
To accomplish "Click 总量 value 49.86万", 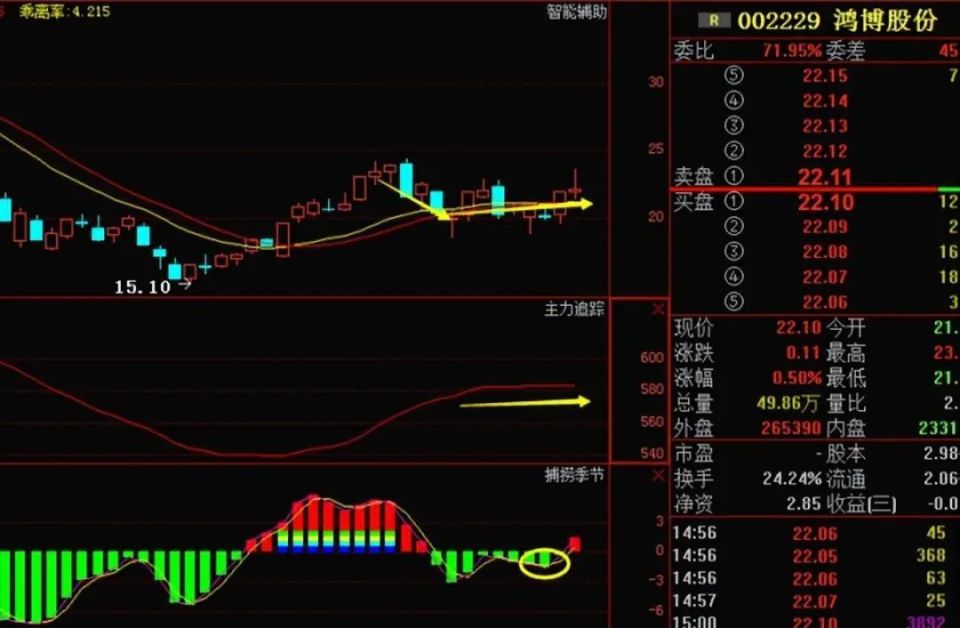I will [x=788, y=403].
